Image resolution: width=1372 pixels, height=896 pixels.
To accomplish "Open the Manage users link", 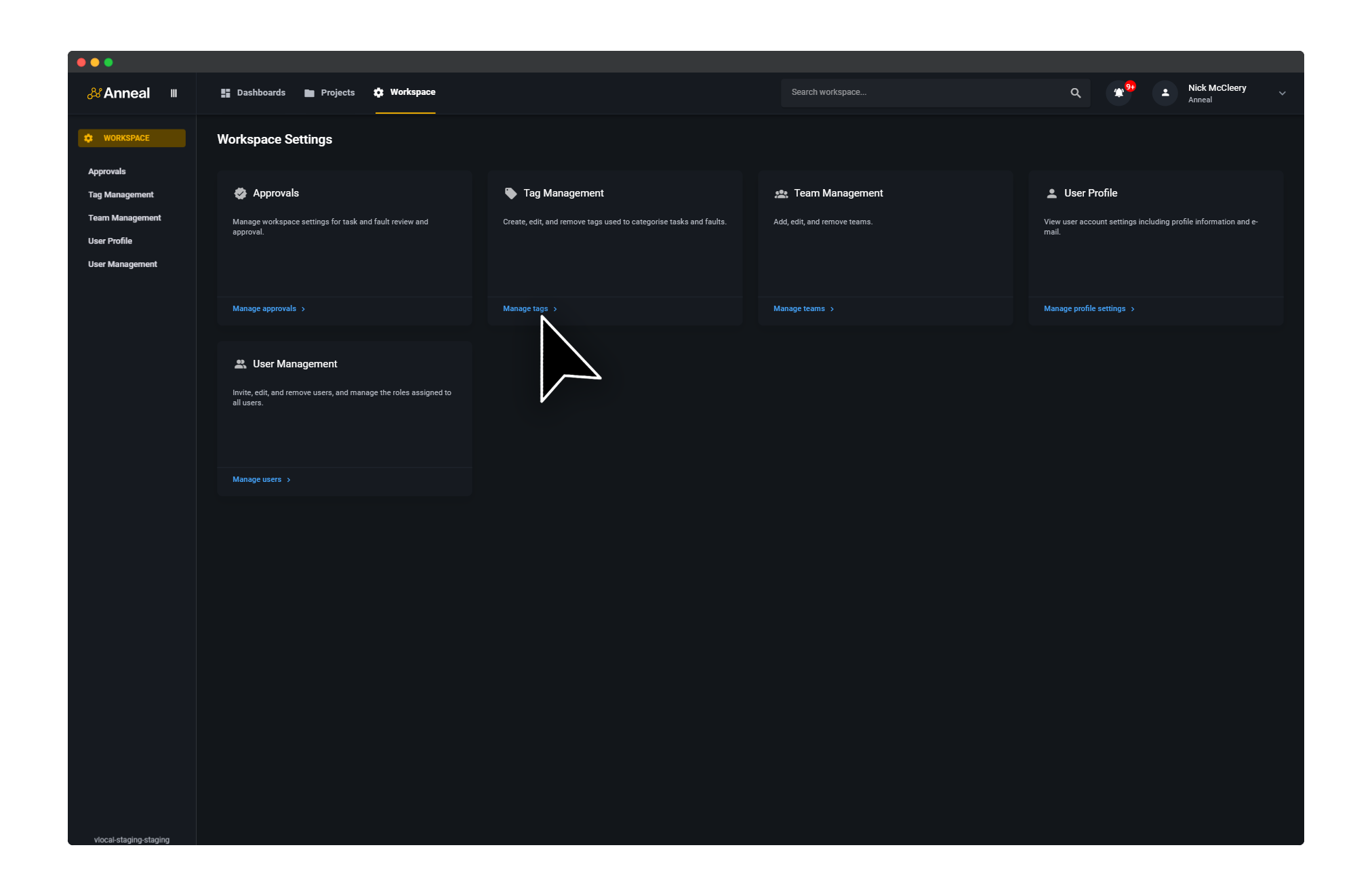I will coord(256,479).
